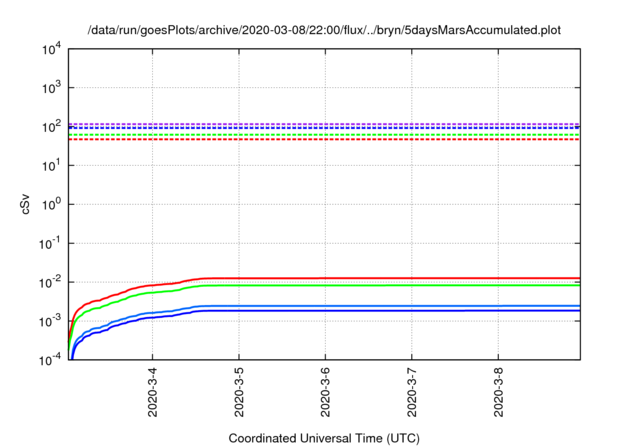This screenshot has height=448, width=640.
Task: Click the red dashed threshold line
Action: pyautogui.click(x=324, y=140)
